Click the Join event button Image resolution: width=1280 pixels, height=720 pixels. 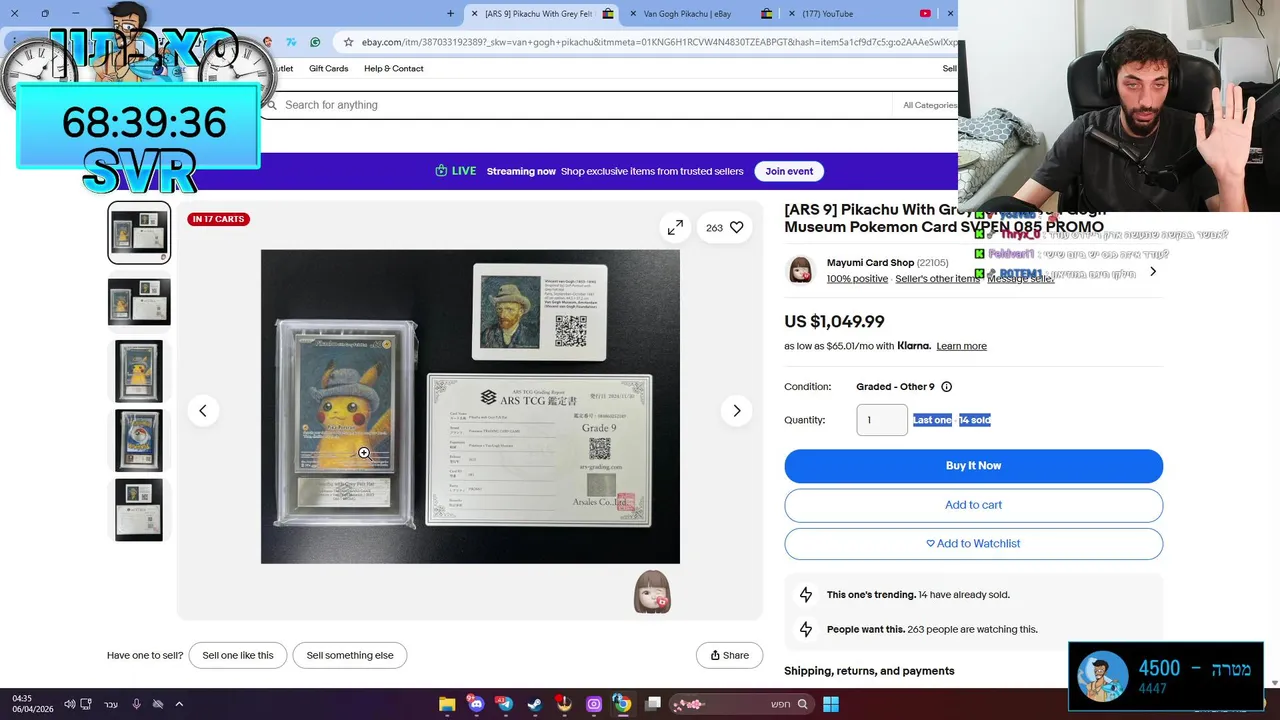[789, 171]
